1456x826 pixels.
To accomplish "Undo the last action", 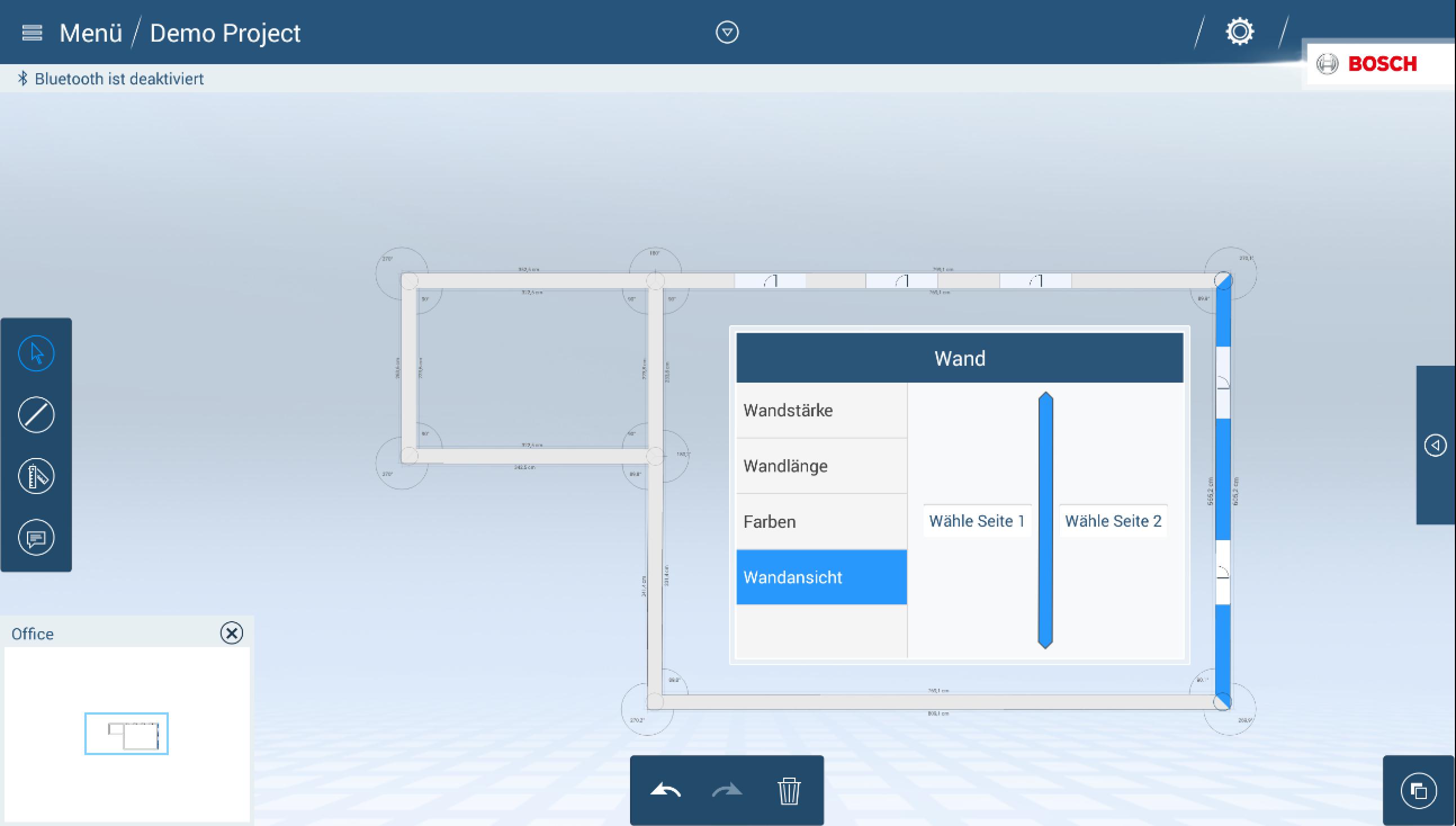I will click(x=666, y=789).
